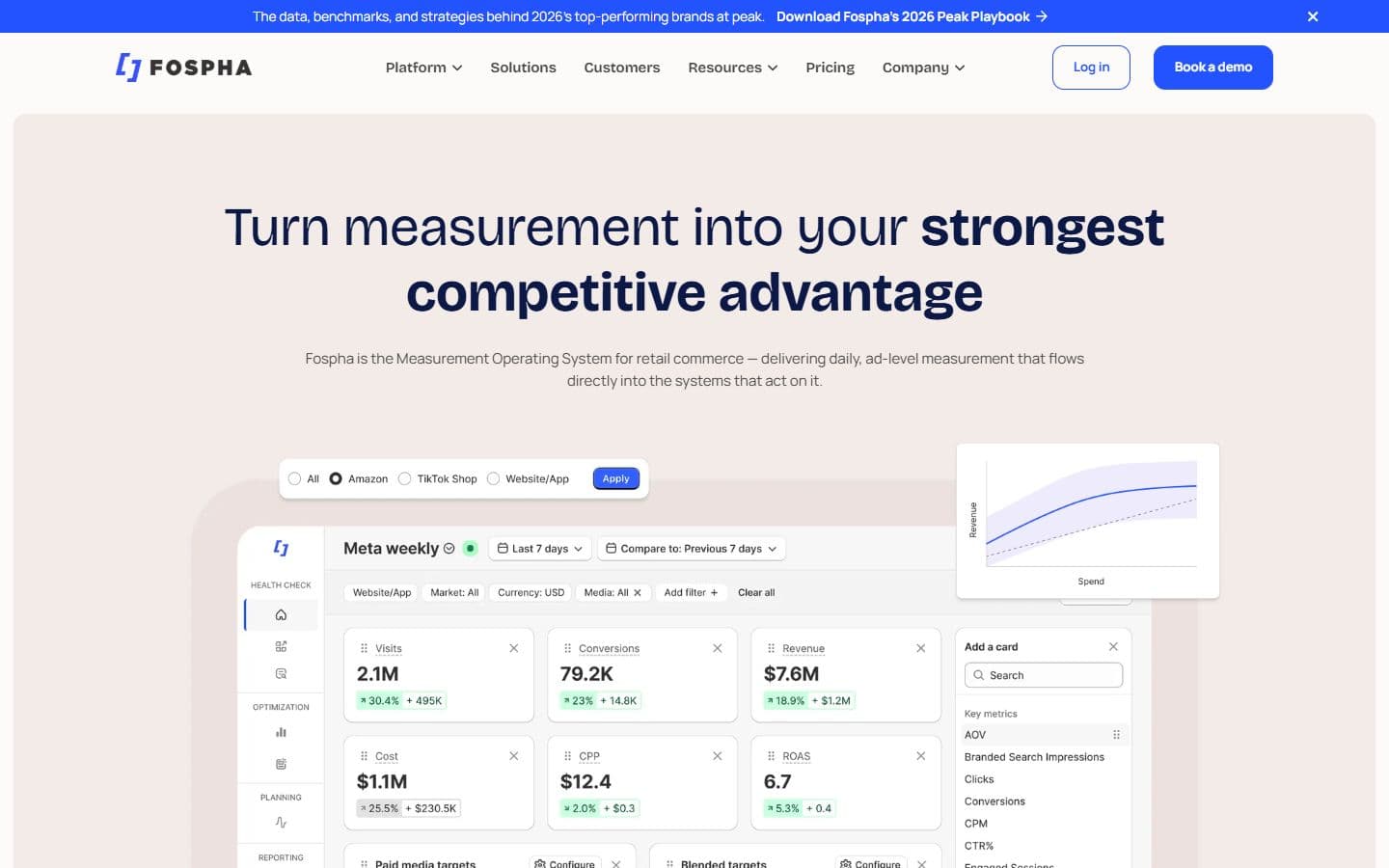Open the Compare to Previous 7 days dropdown
Screen dimensions: 1389x868
(692, 549)
